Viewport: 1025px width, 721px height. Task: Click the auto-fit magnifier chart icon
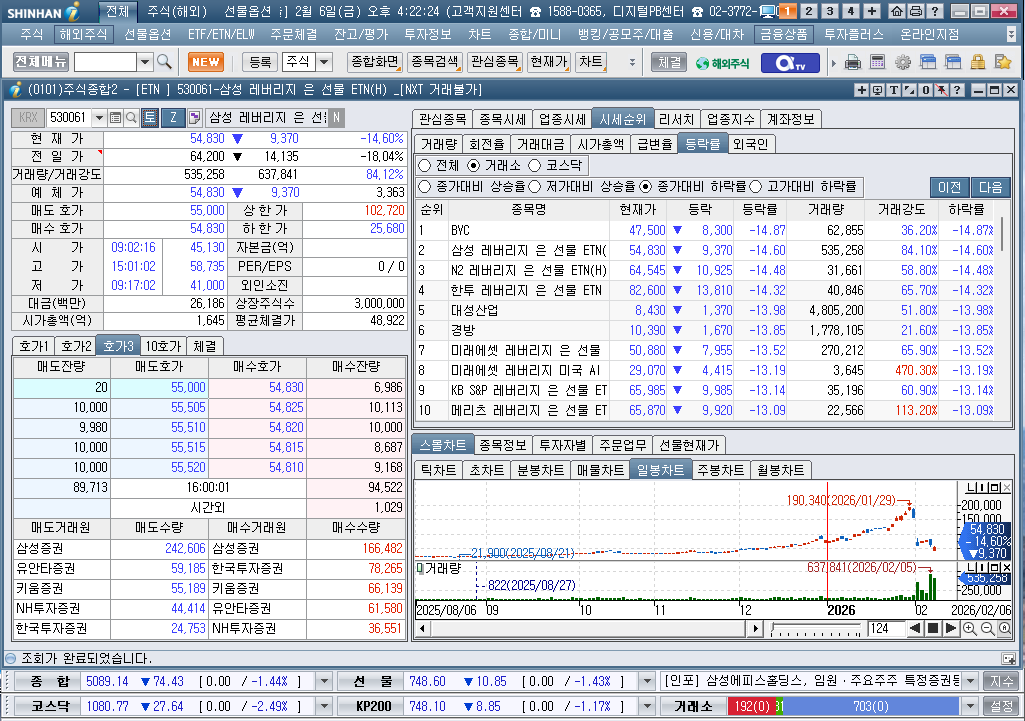click(1005, 629)
